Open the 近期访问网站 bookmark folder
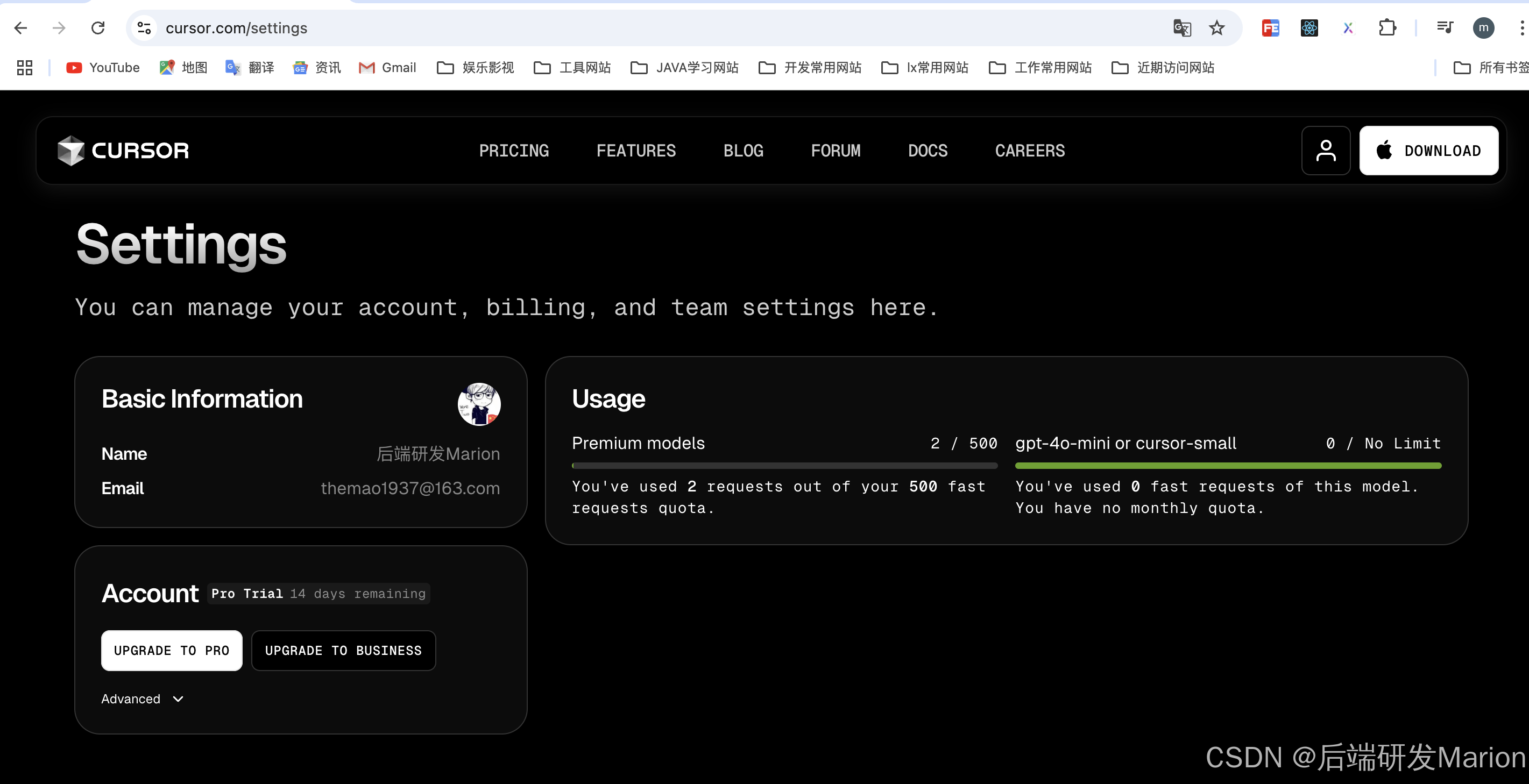The height and width of the screenshot is (784, 1529). tap(1163, 68)
